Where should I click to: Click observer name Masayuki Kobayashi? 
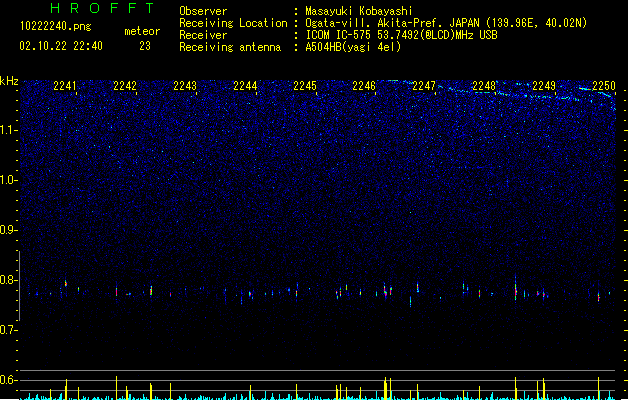coord(359,11)
